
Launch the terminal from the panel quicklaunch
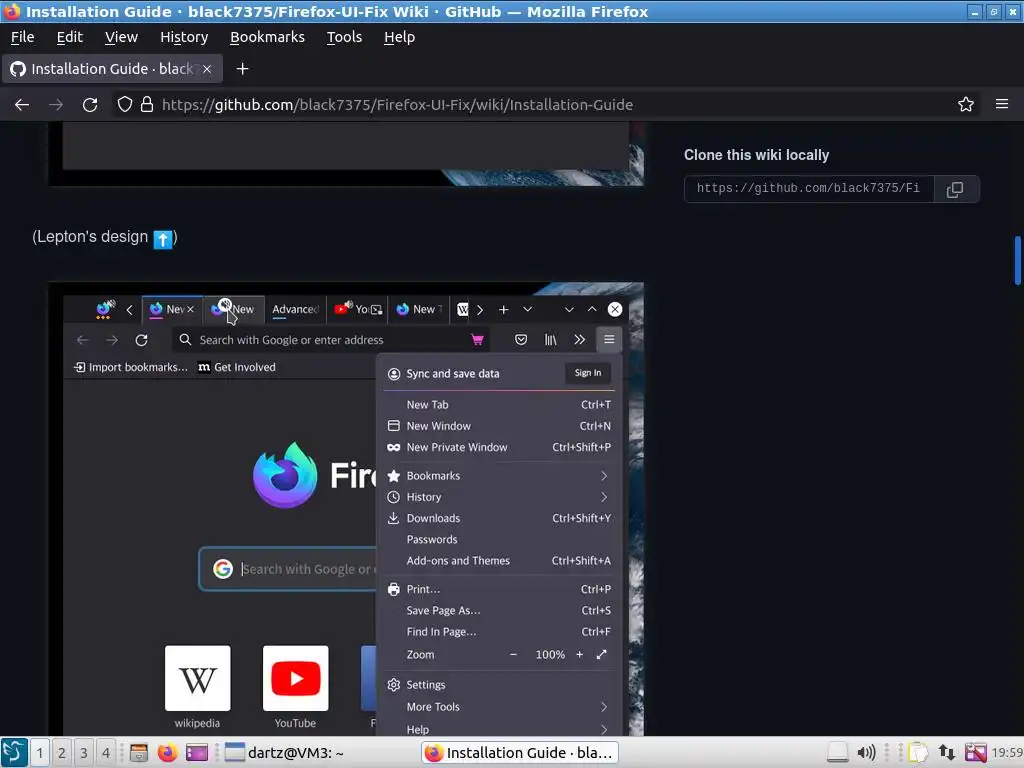pyautogui.click(x=197, y=752)
